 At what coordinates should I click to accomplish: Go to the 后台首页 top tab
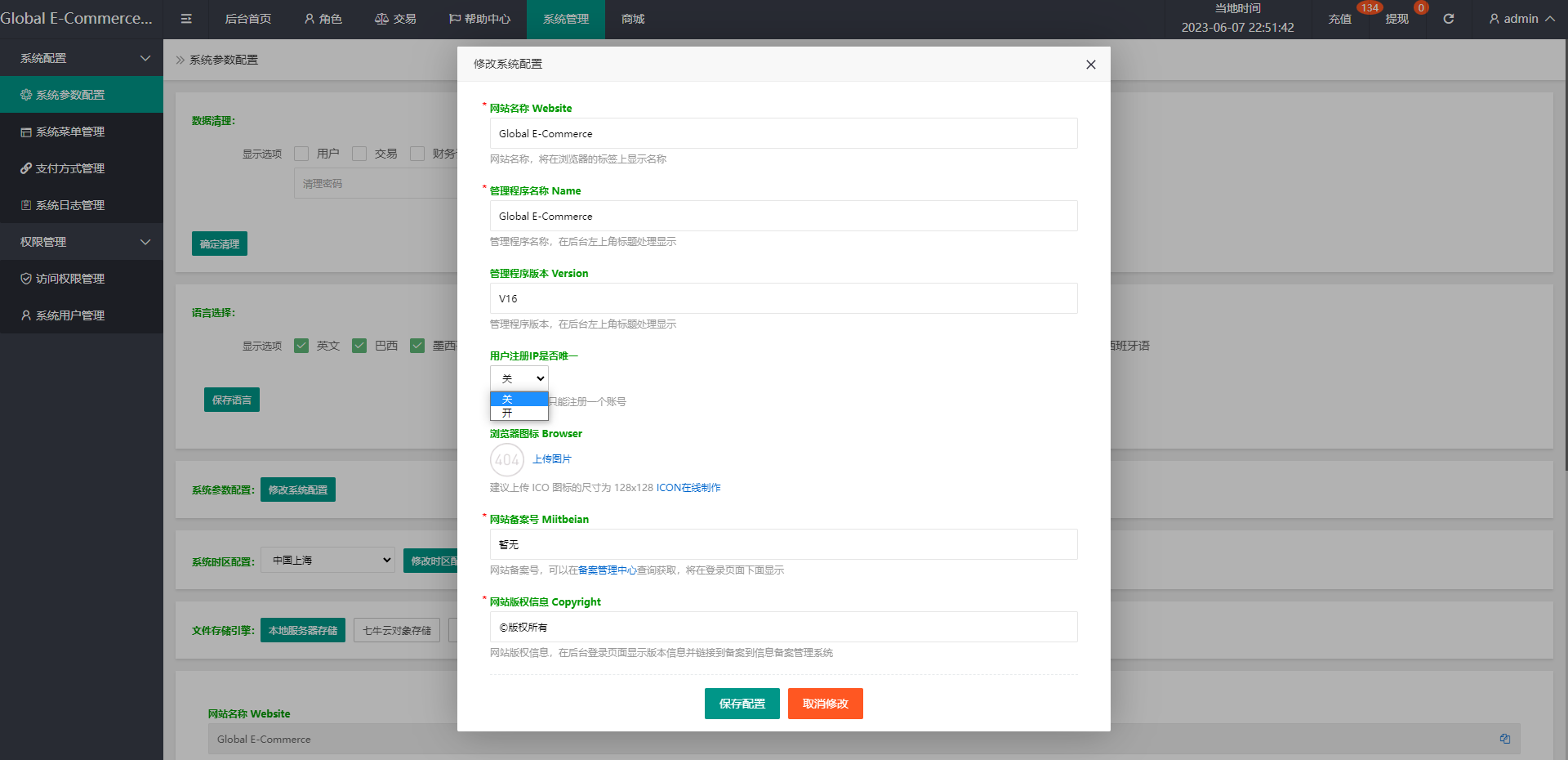[247, 19]
